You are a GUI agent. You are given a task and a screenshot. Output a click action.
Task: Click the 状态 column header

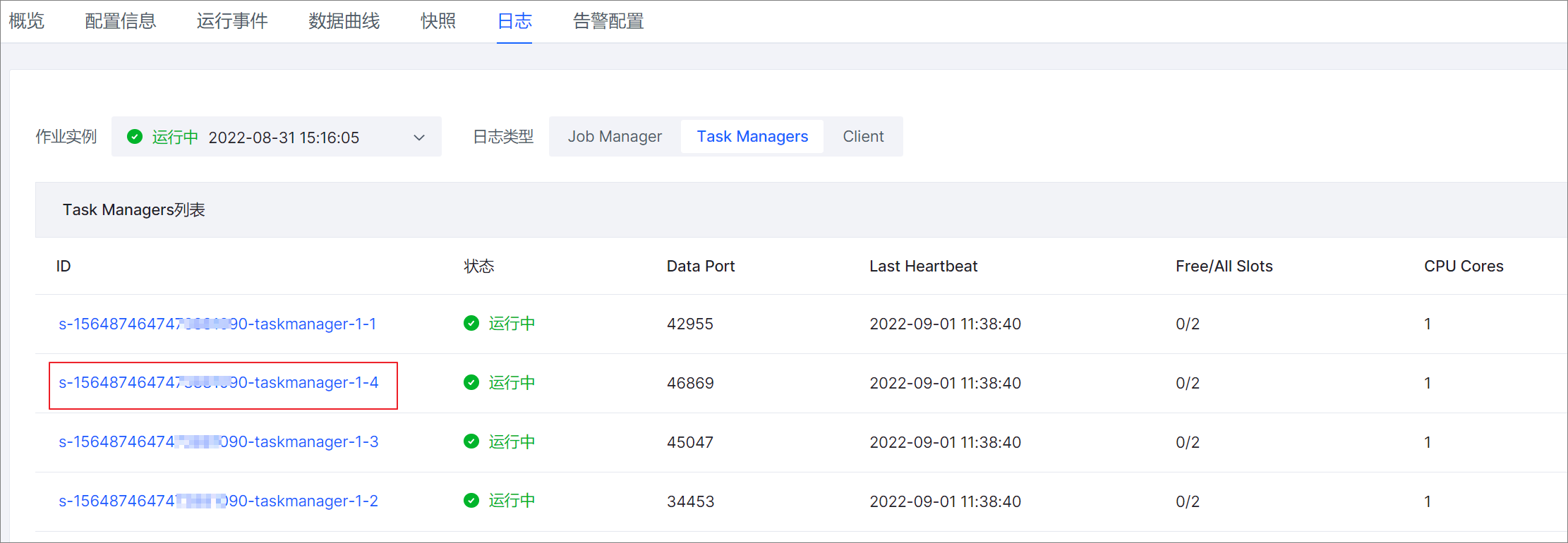[x=479, y=267]
